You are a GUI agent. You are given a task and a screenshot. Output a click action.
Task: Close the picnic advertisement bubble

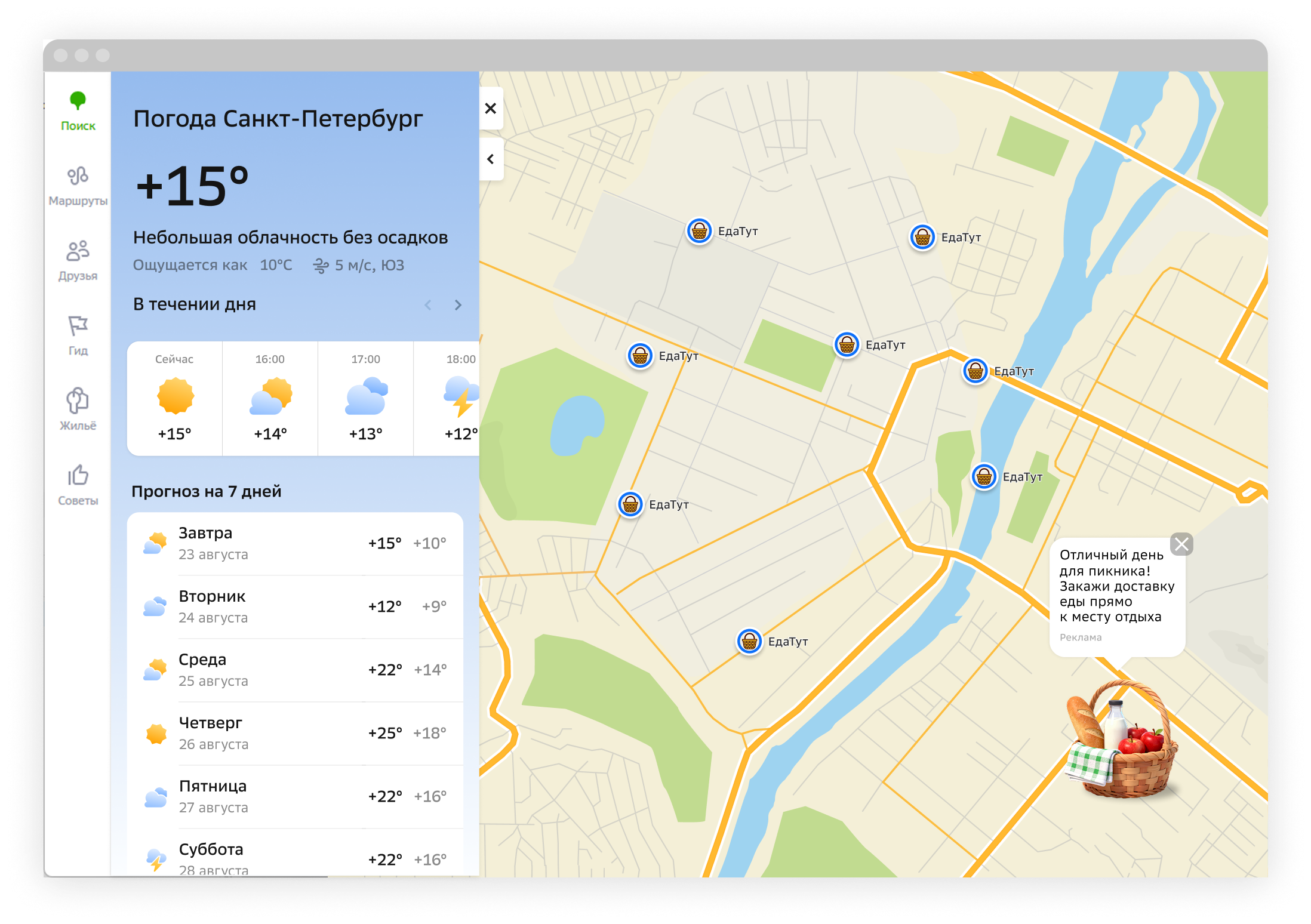(x=1181, y=544)
